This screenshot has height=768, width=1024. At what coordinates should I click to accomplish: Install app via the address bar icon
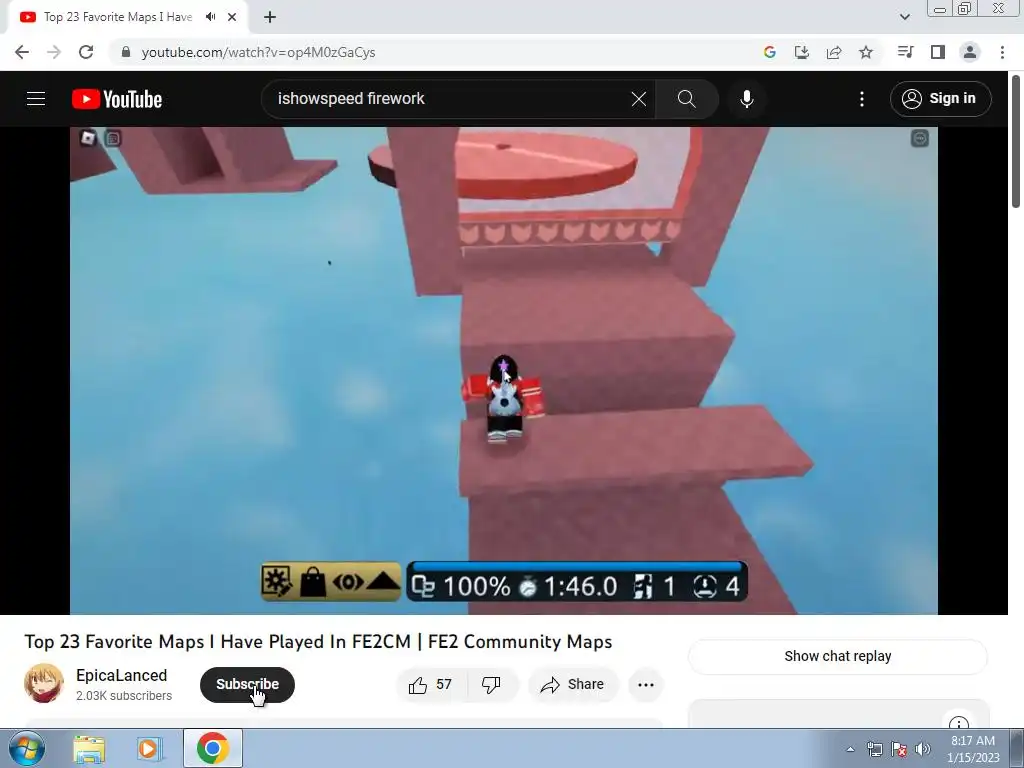(802, 52)
